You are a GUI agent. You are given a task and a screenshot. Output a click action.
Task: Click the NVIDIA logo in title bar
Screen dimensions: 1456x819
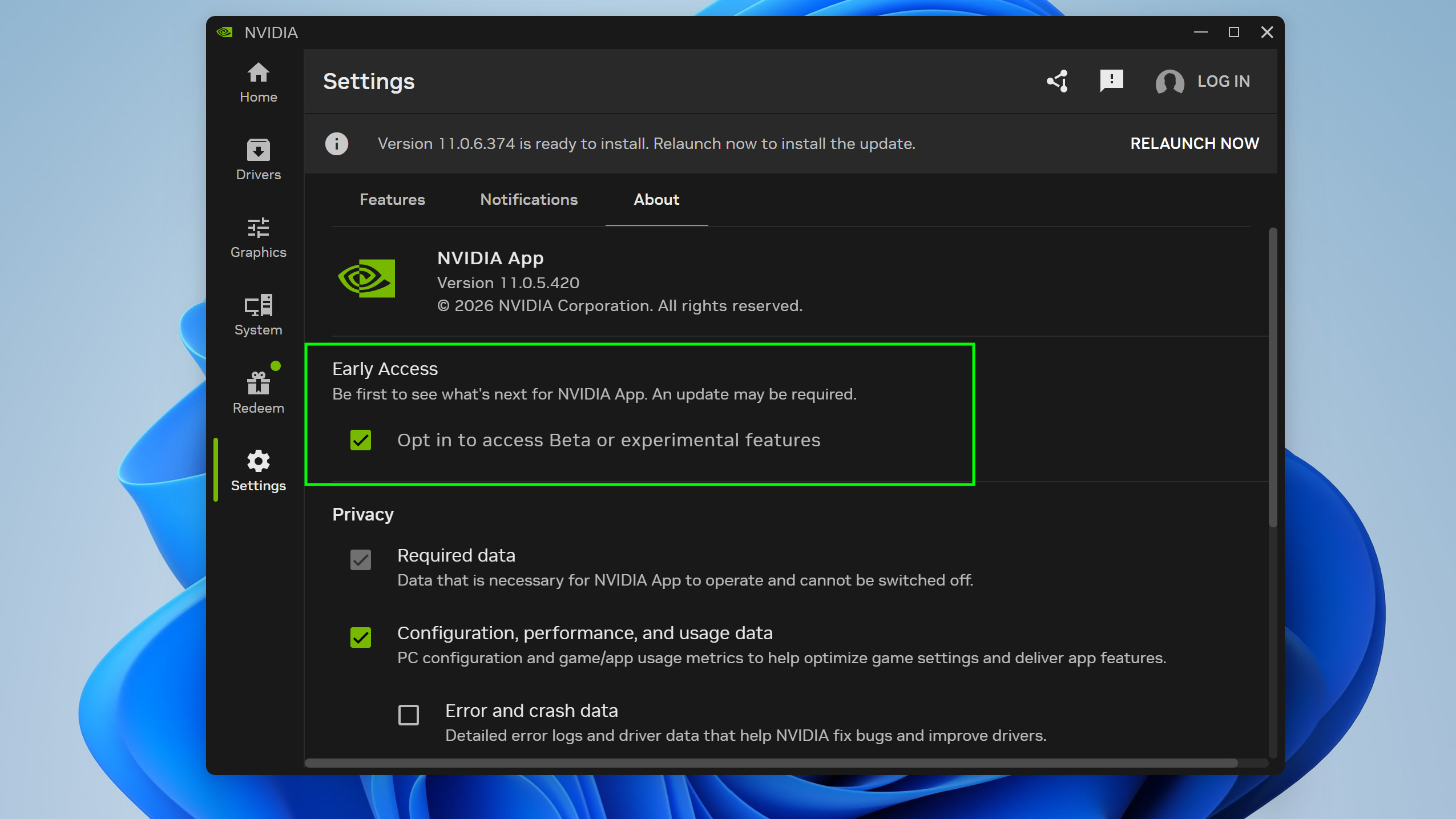pos(224,32)
